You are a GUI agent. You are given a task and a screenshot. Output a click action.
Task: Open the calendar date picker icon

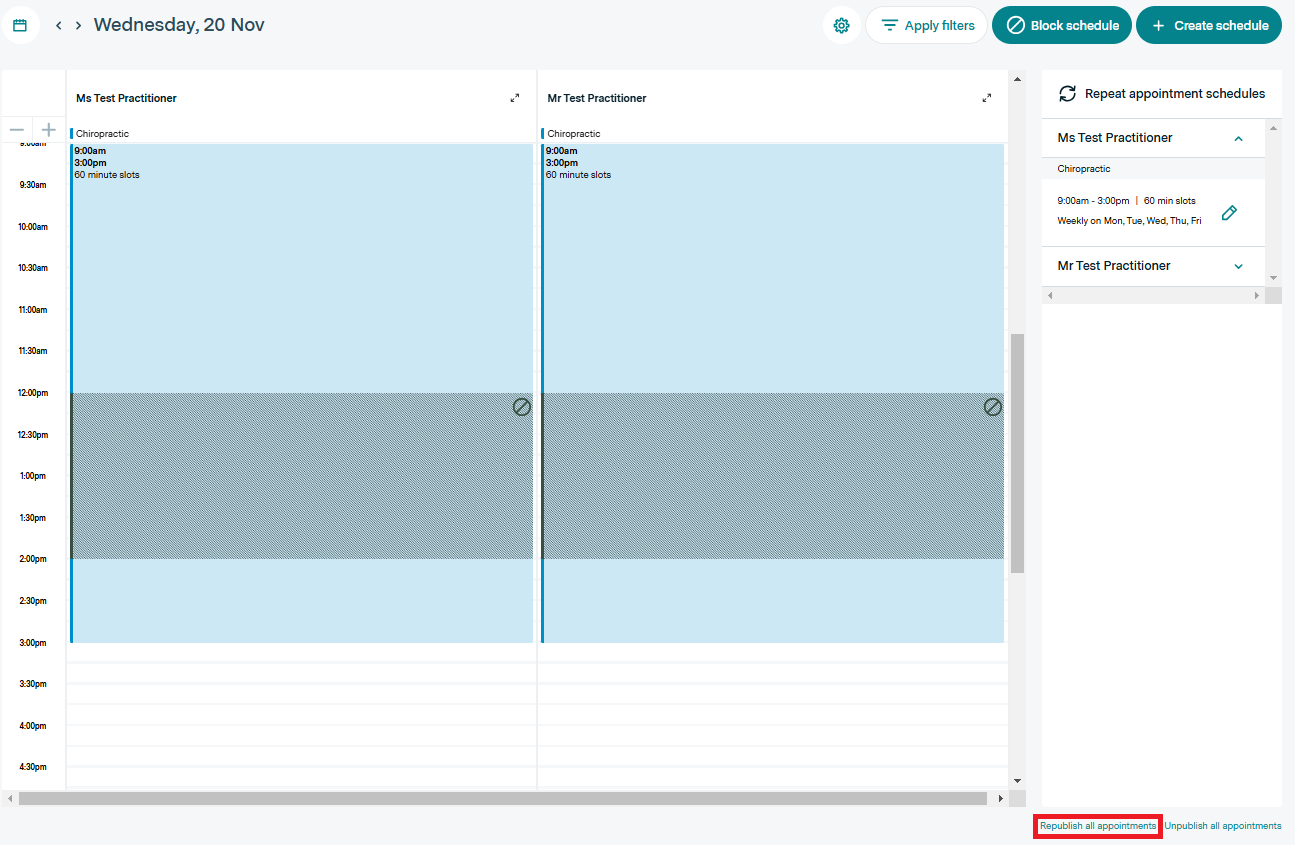pyautogui.click(x=20, y=25)
